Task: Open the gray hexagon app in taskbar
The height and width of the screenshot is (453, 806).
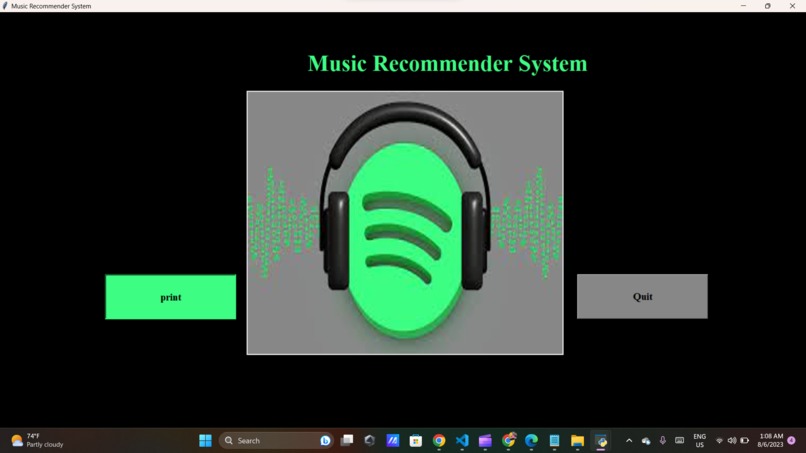Action: click(370, 441)
